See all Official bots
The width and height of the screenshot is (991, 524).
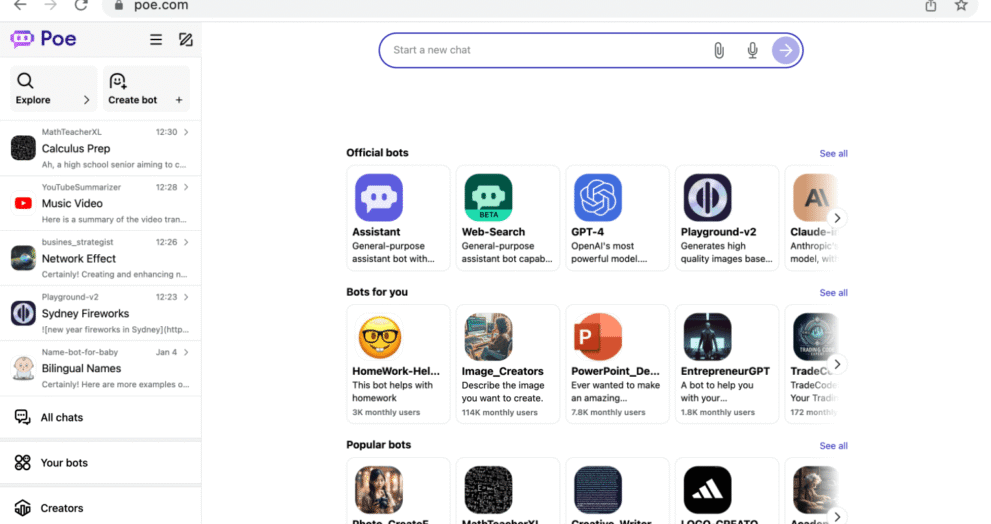click(x=833, y=154)
